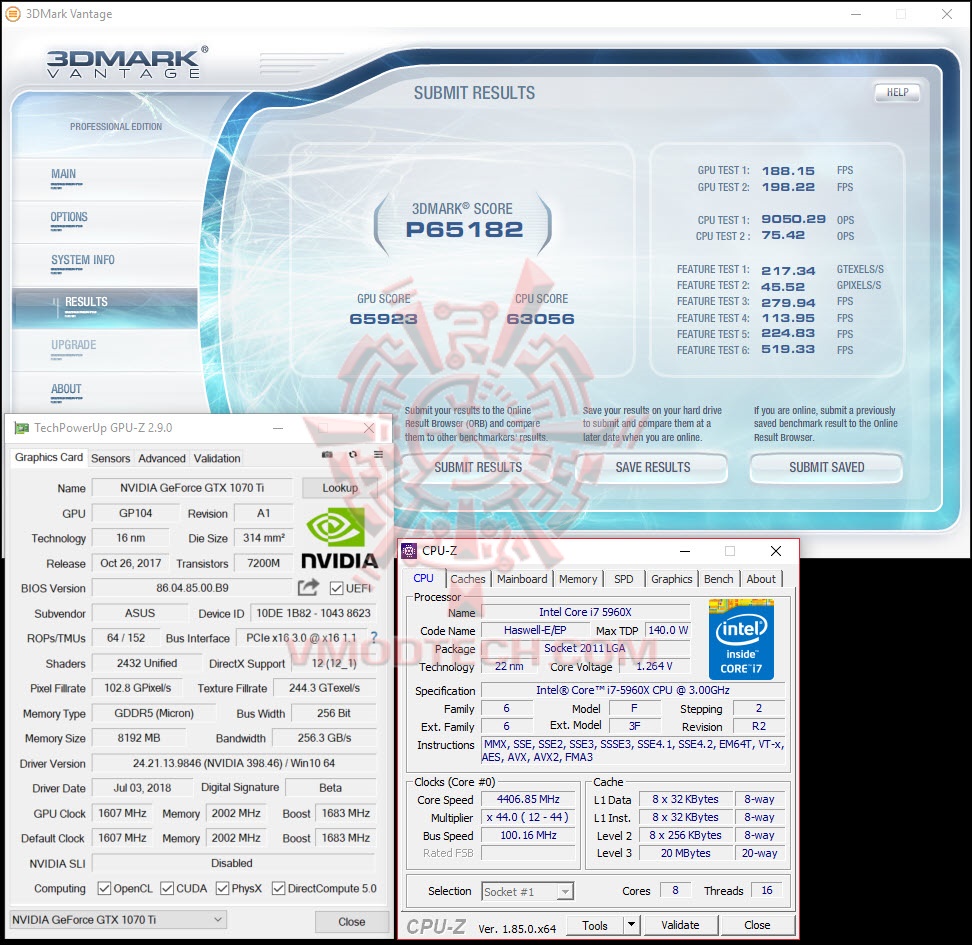Click the NVIDIA logo in GPU-Z
Screen dimensions: 972x945
point(340,538)
